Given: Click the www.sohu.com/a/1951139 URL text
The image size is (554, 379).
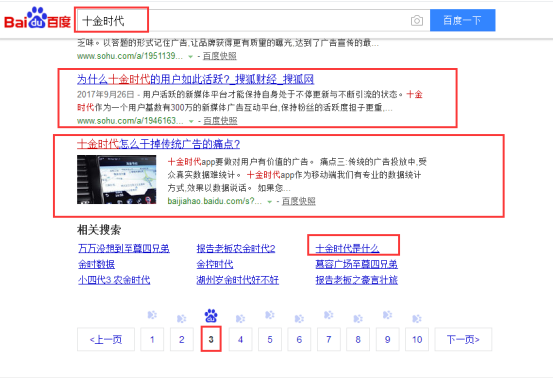Looking at the screenshot, I should click(130, 56).
